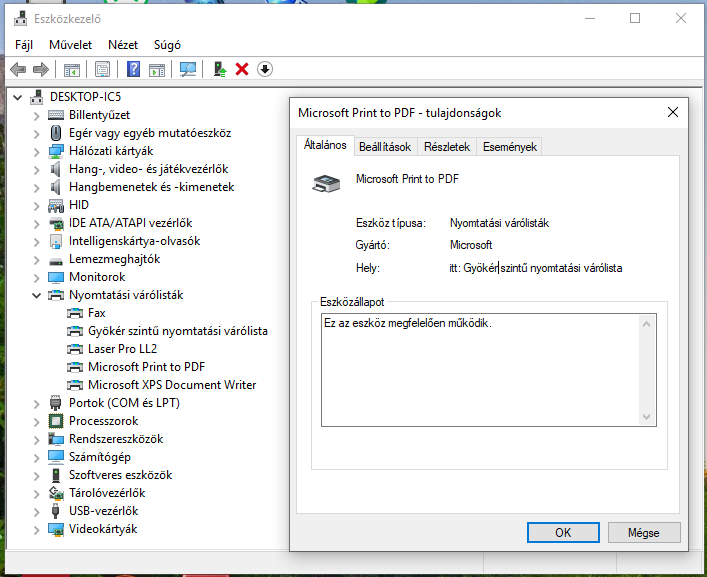Click the HID device category icon
Screen dimensions: 707x577
(x=56, y=205)
